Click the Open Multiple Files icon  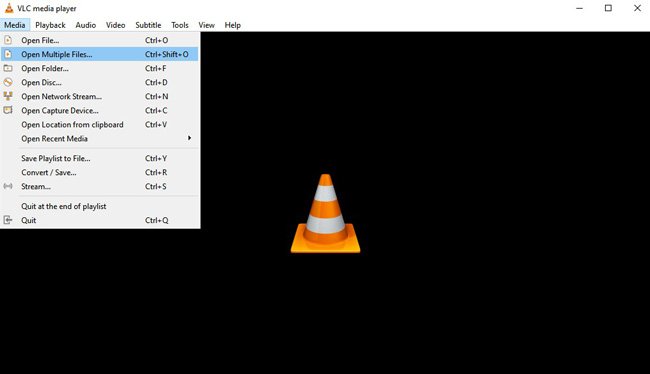pyautogui.click(x=8, y=54)
